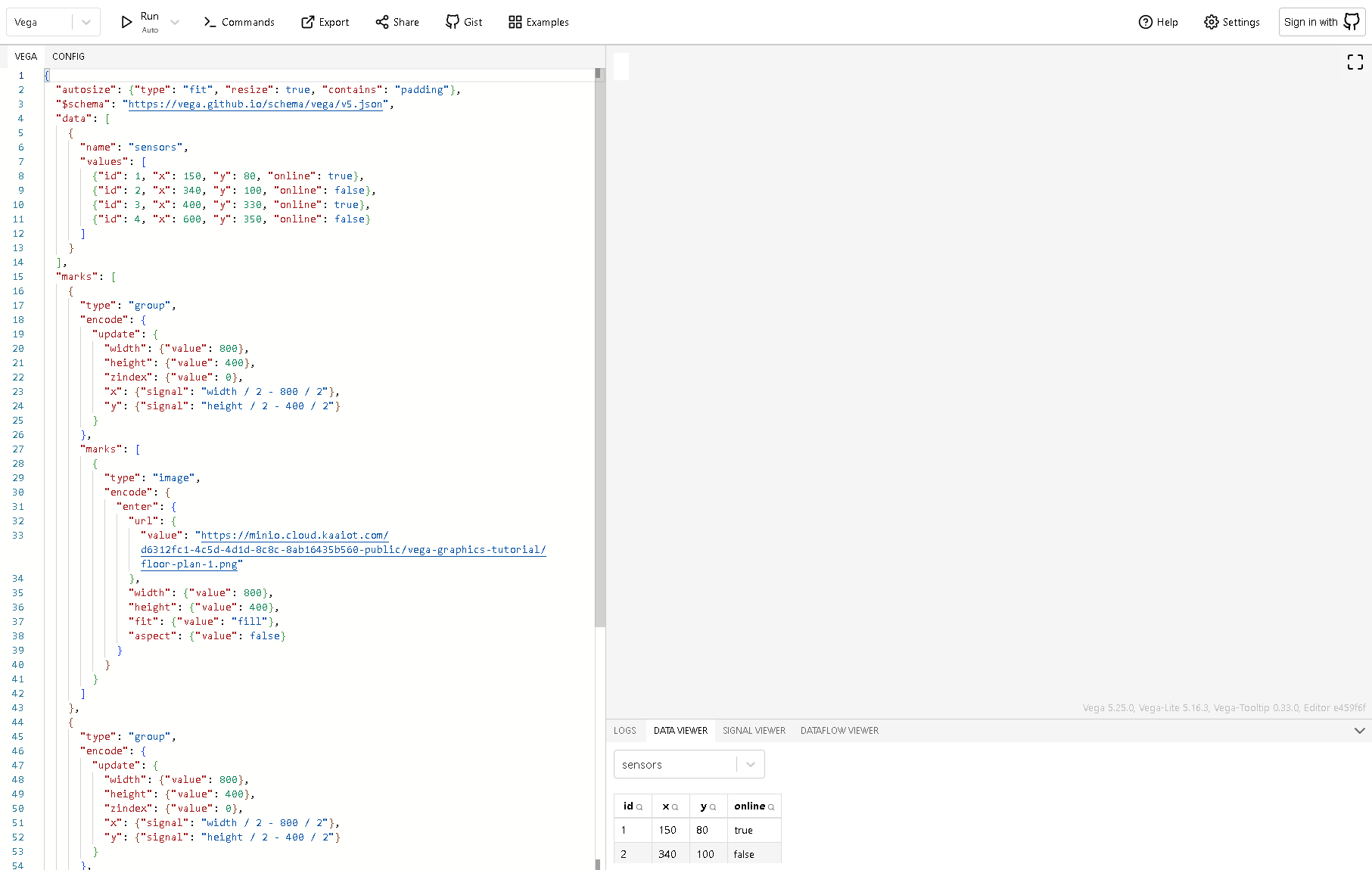
Task: Open the Vega mode selector dropdown
Action: (x=52, y=22)
